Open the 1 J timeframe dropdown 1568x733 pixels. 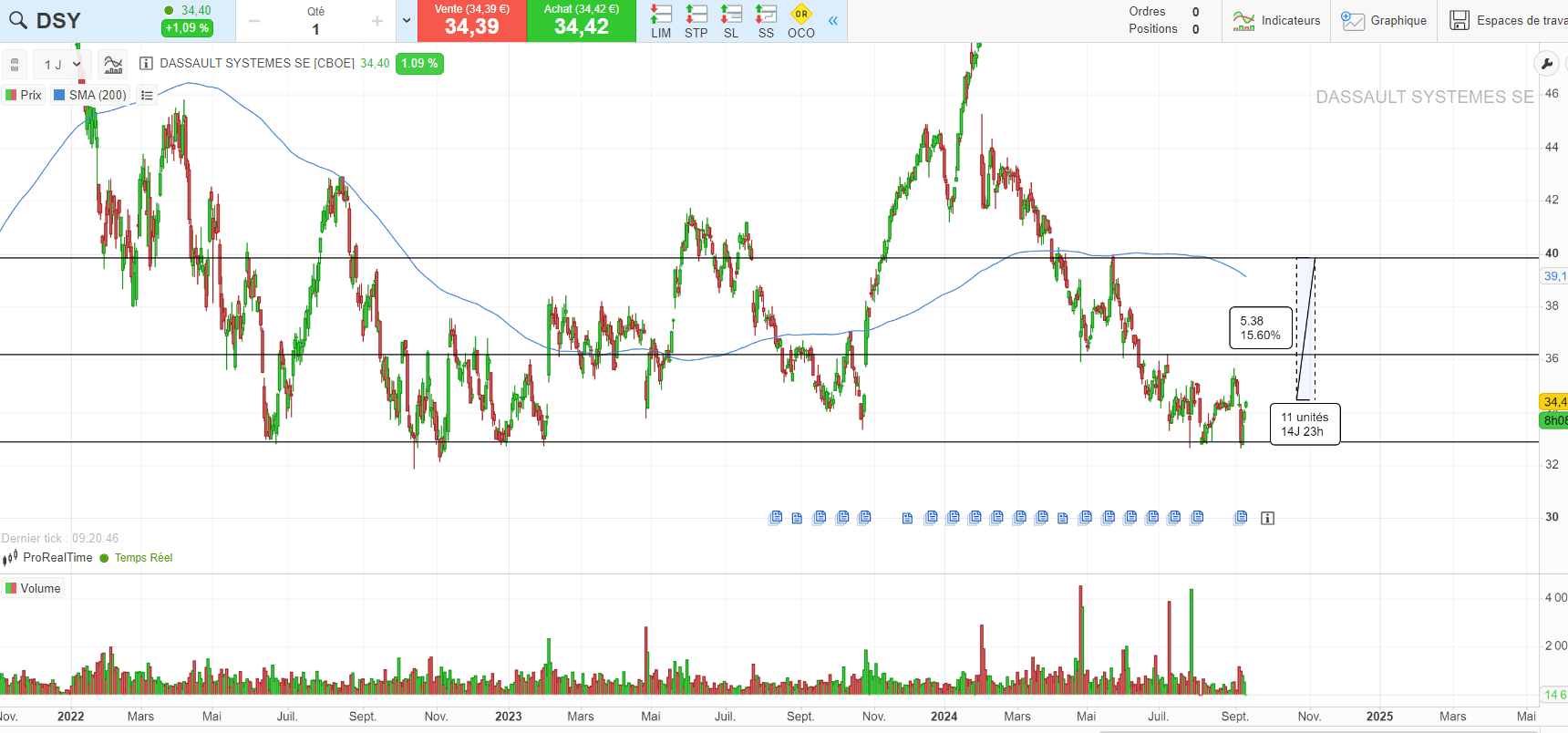[62, 65]
